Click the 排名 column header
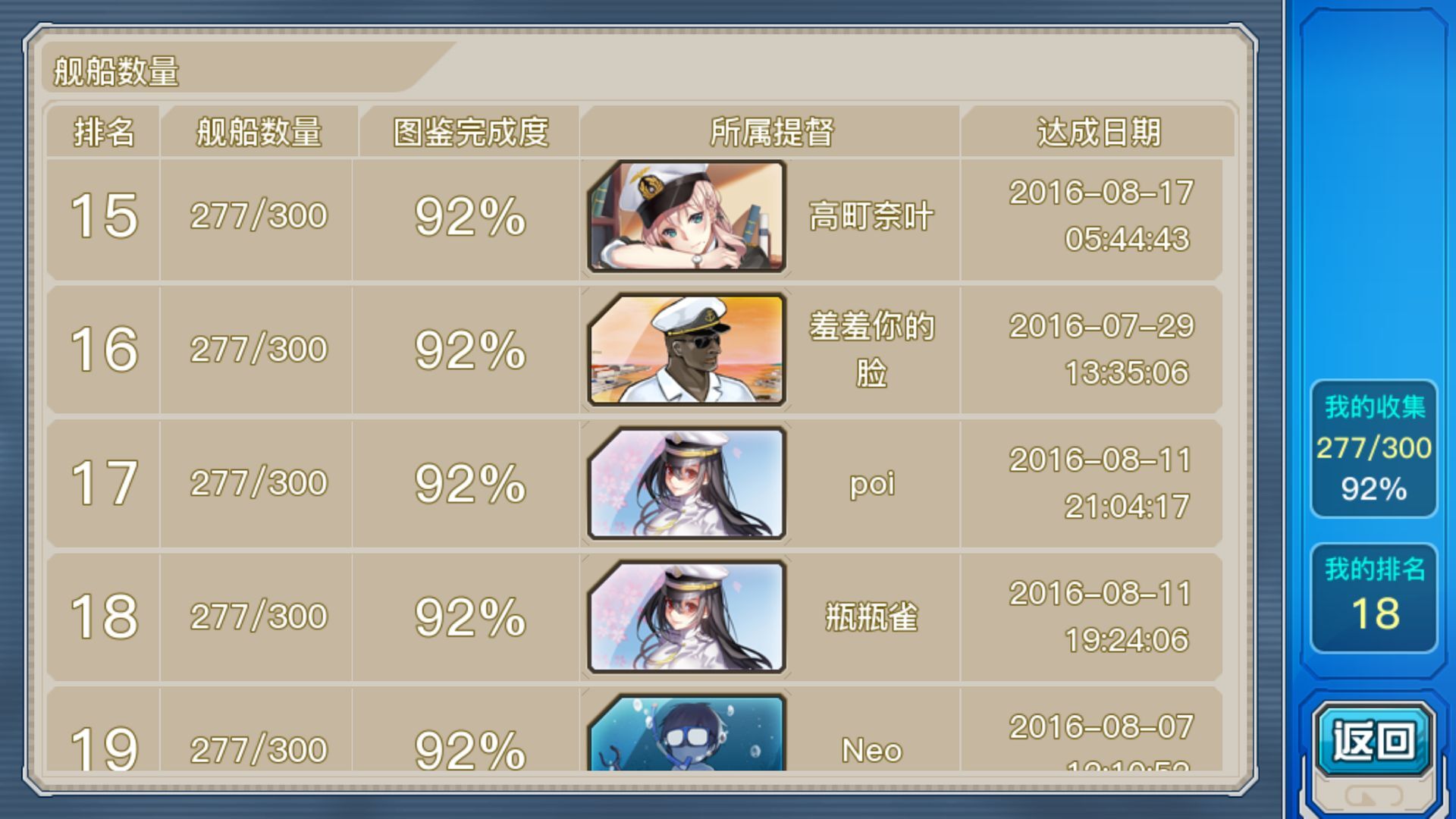Viewport: 1456px width, 819px height. pyautogui.click(x=104, y=132)
